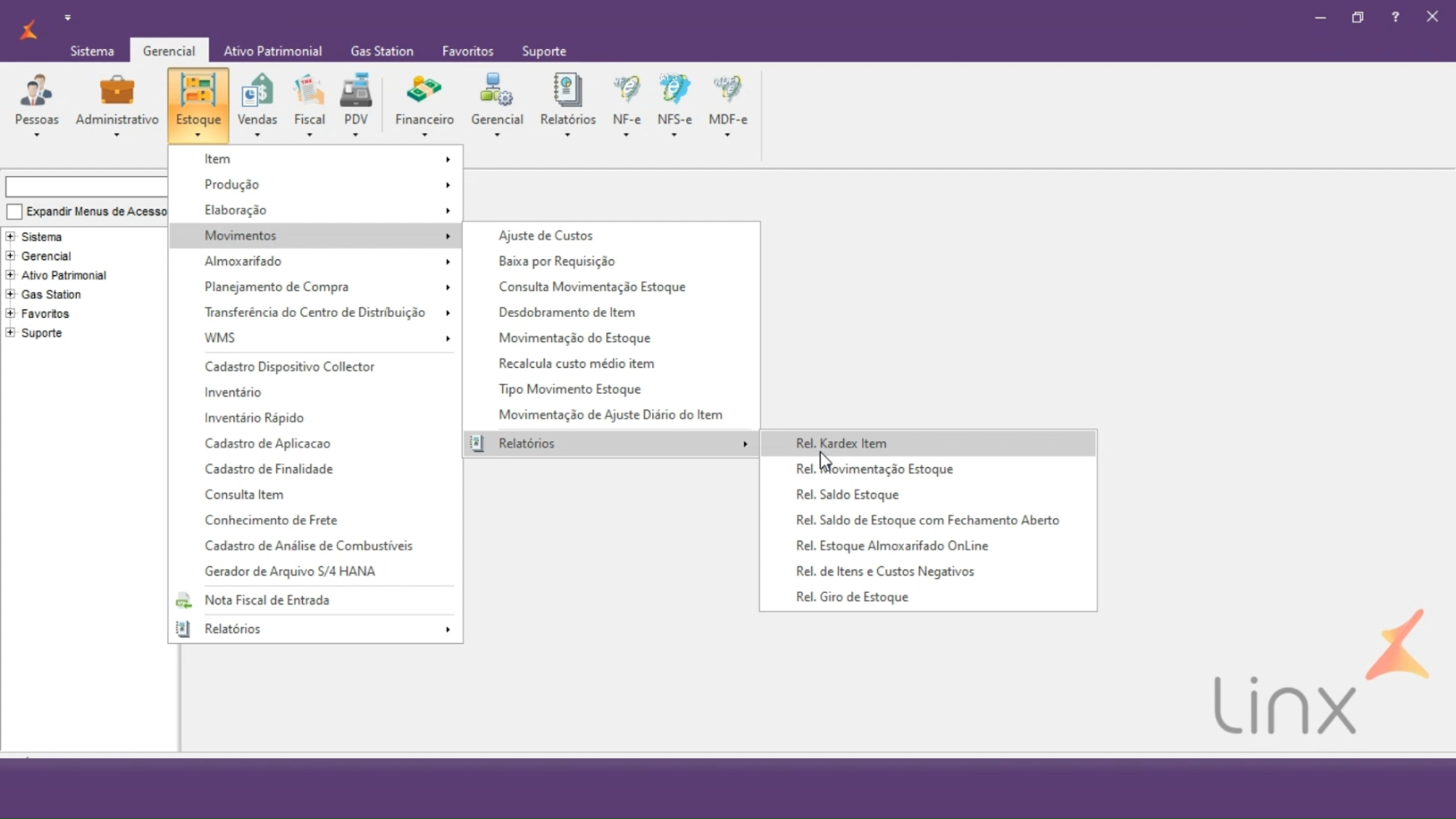Switch to the Sistema ribbon tab
The image size is (1456, 819).
pyautogui.click(x=92, y=51)
